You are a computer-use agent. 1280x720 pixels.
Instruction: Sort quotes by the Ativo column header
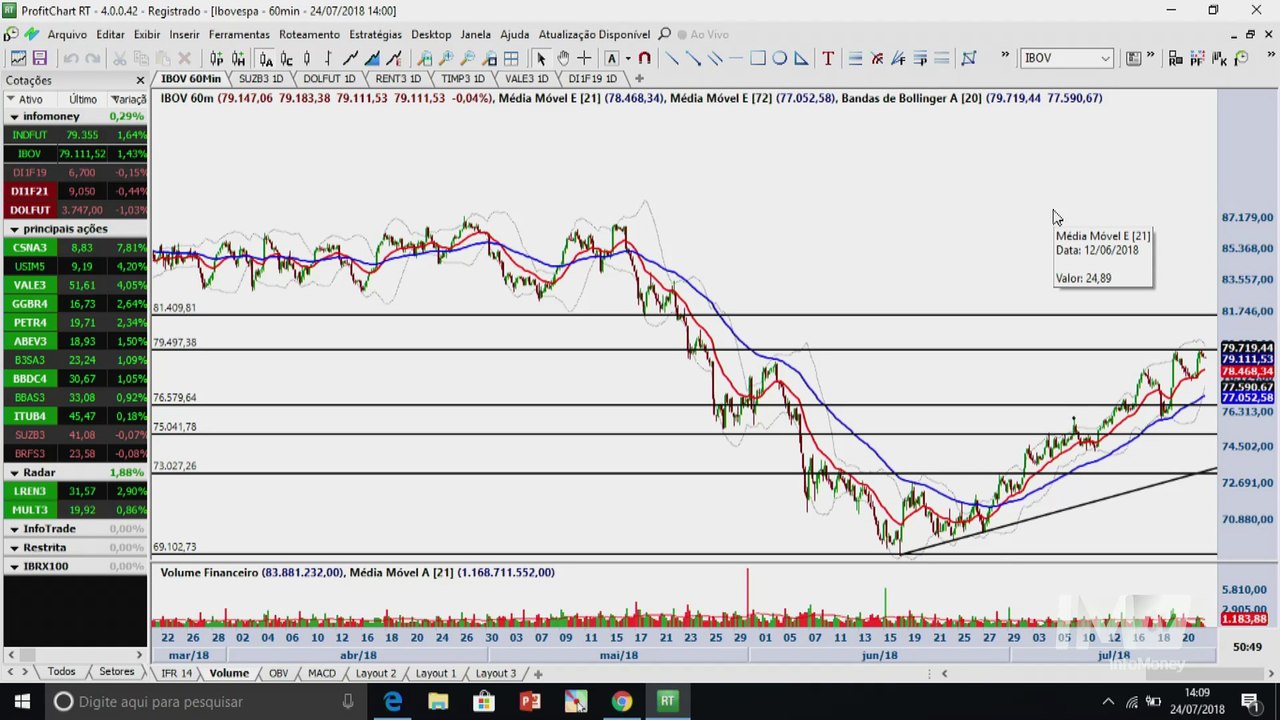coord(30,99)
